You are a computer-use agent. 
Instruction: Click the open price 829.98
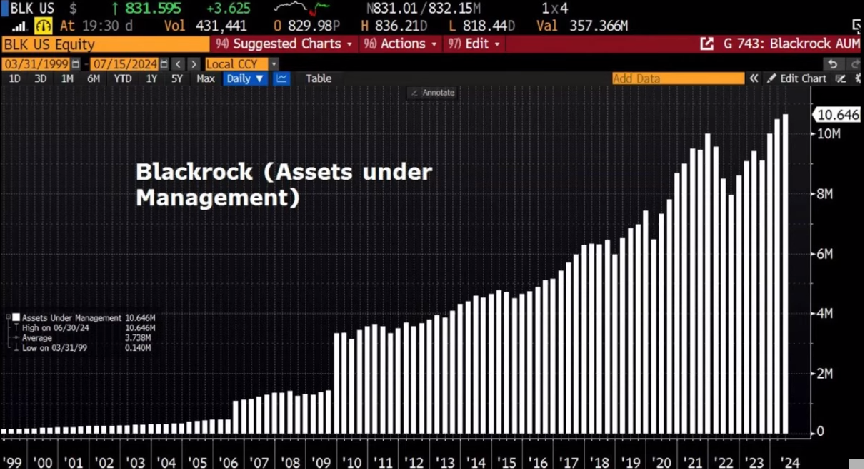[311, 26]
